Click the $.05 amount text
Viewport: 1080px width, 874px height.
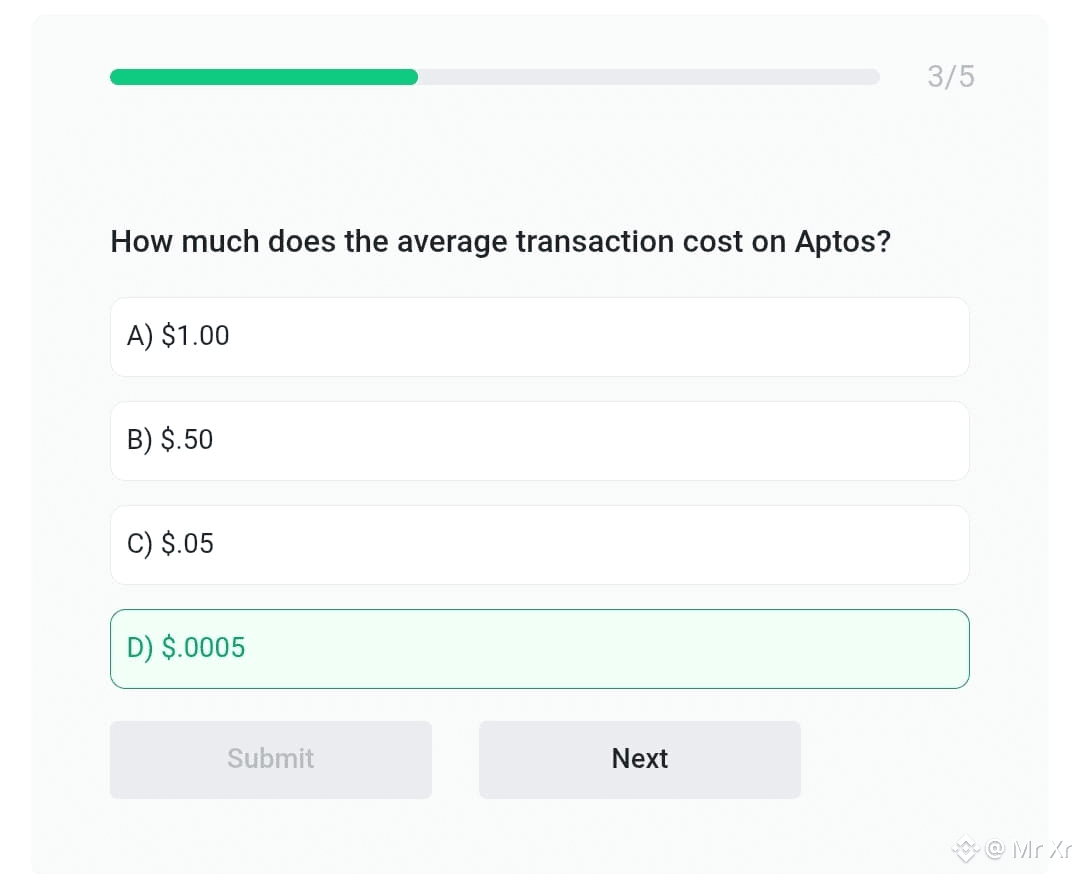click(187, 543)
